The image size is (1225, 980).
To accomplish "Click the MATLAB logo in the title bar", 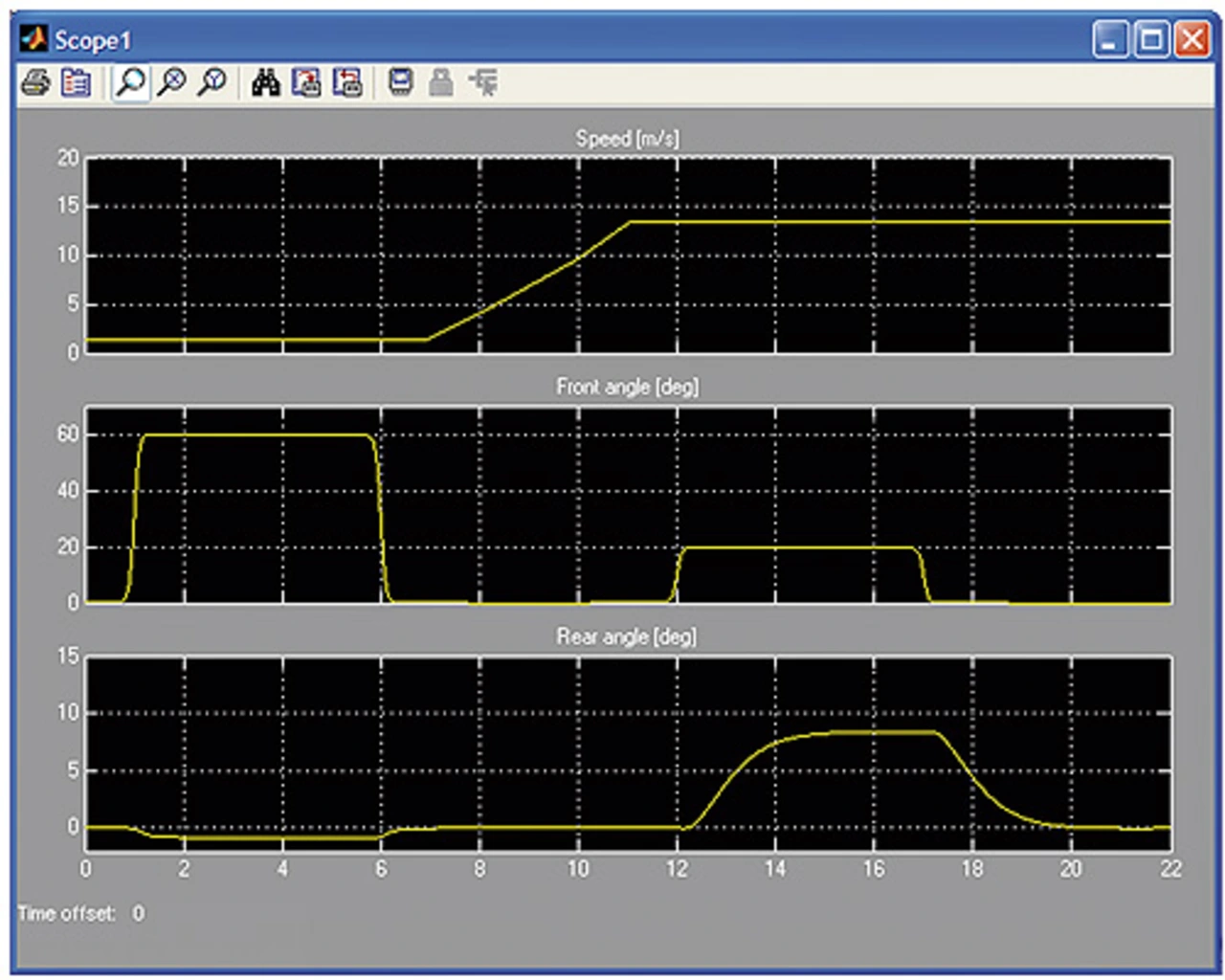I will 33,39.
